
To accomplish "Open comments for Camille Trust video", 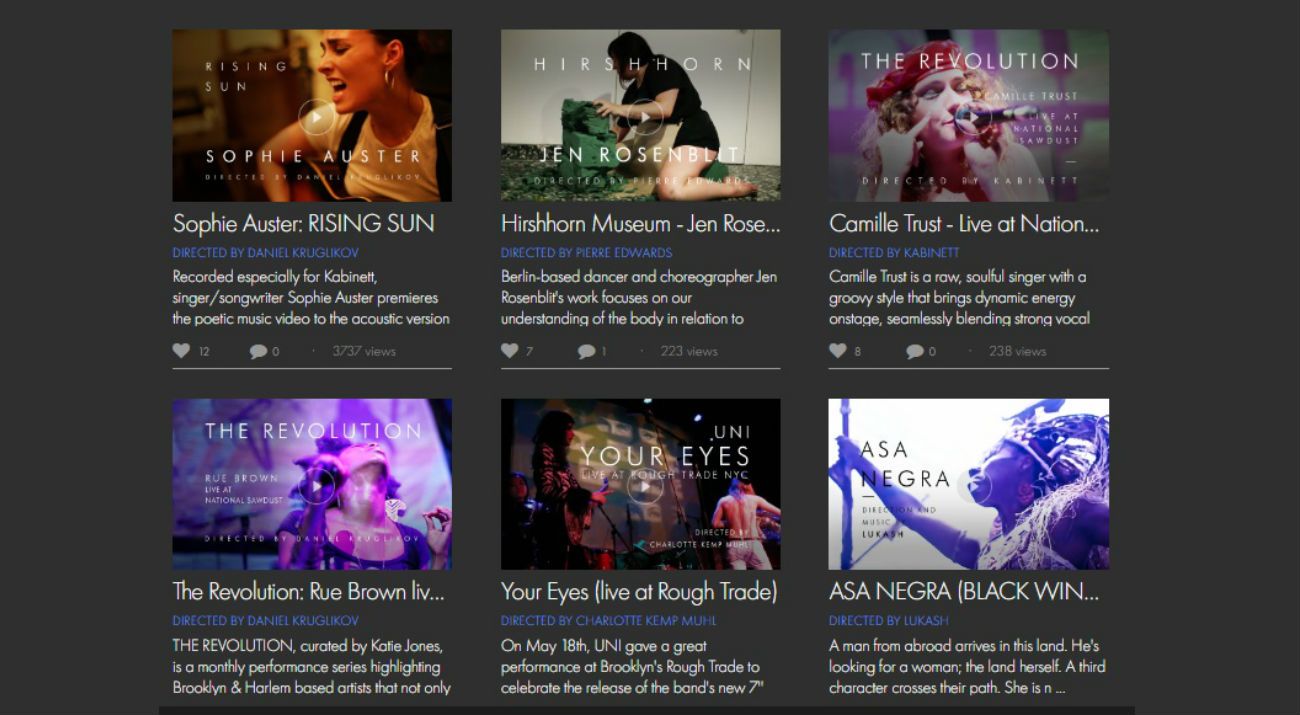I will click(915, 351).
